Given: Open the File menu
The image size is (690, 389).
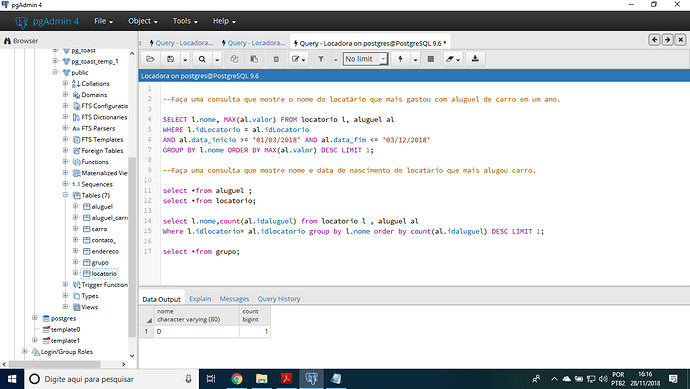Looking at the screenshot, I should pos(103,21).
